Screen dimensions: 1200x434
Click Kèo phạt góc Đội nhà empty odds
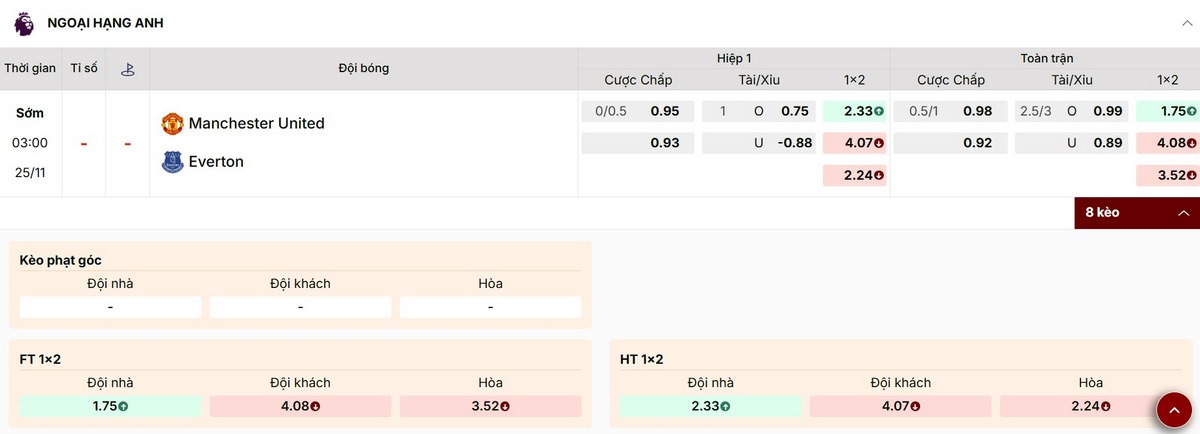click(110, 307)
